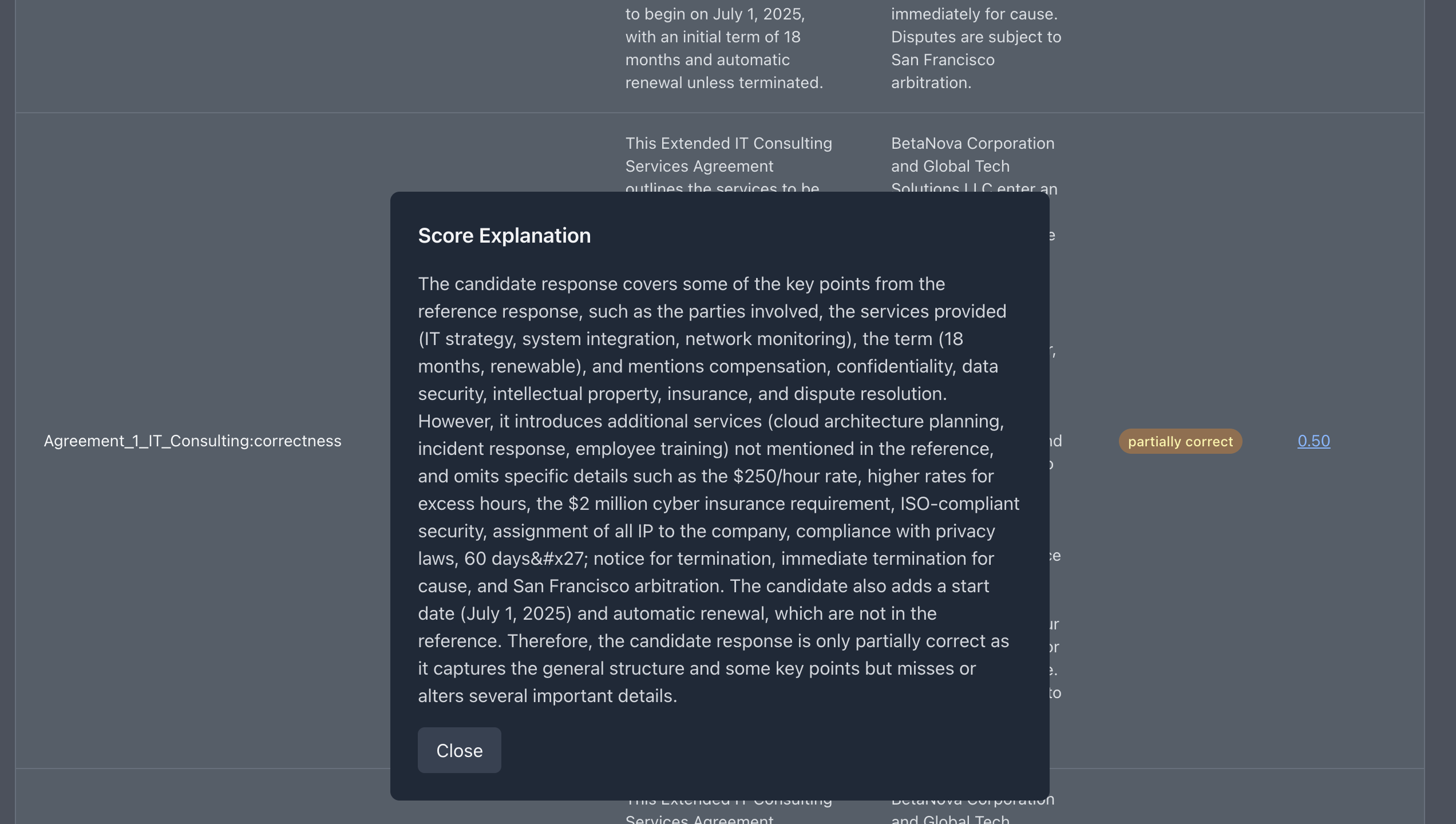Click 'Services Agreement' in the row below the dialog
1456x824 pixels.
[x=699, y=818]
